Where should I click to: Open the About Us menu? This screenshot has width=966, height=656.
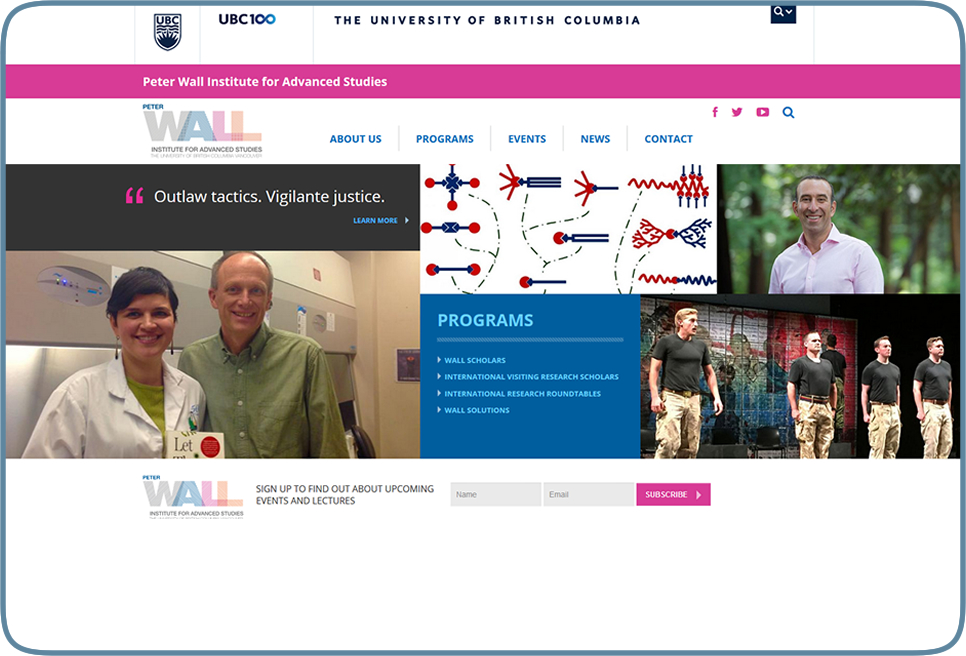(x=355, y=139)
